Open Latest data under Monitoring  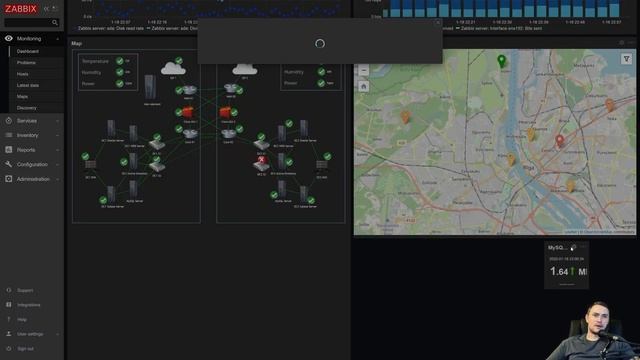point(28,85)
